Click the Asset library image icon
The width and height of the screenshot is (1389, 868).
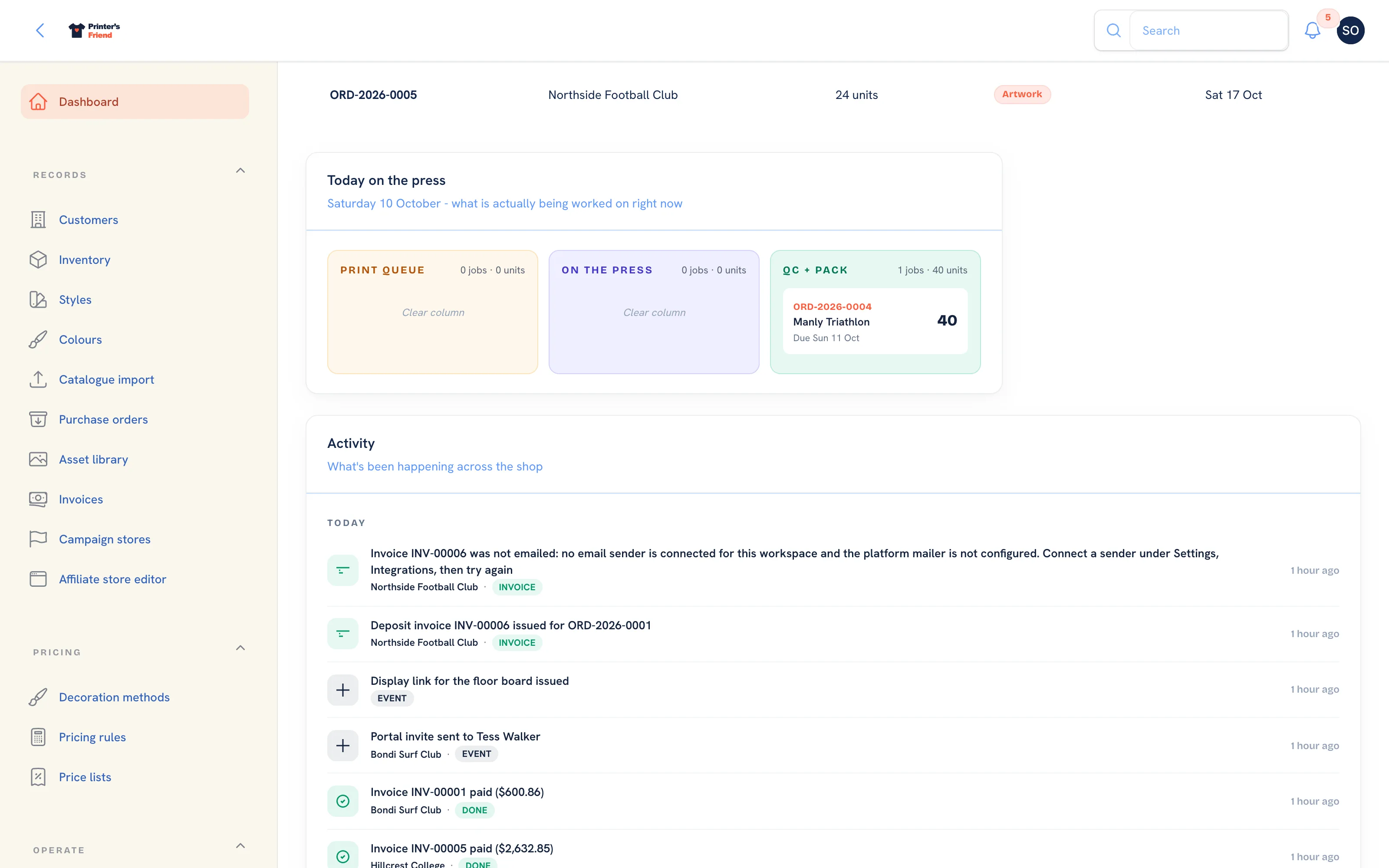click(x=38, y=459)
